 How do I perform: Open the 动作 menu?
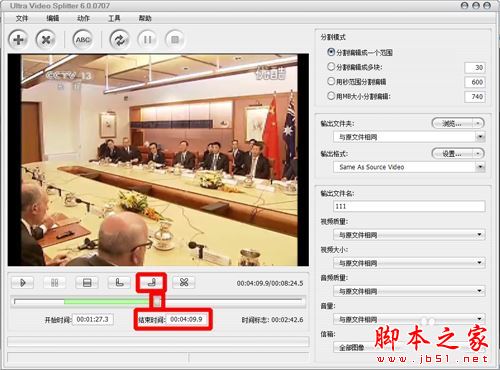[83, 18]
